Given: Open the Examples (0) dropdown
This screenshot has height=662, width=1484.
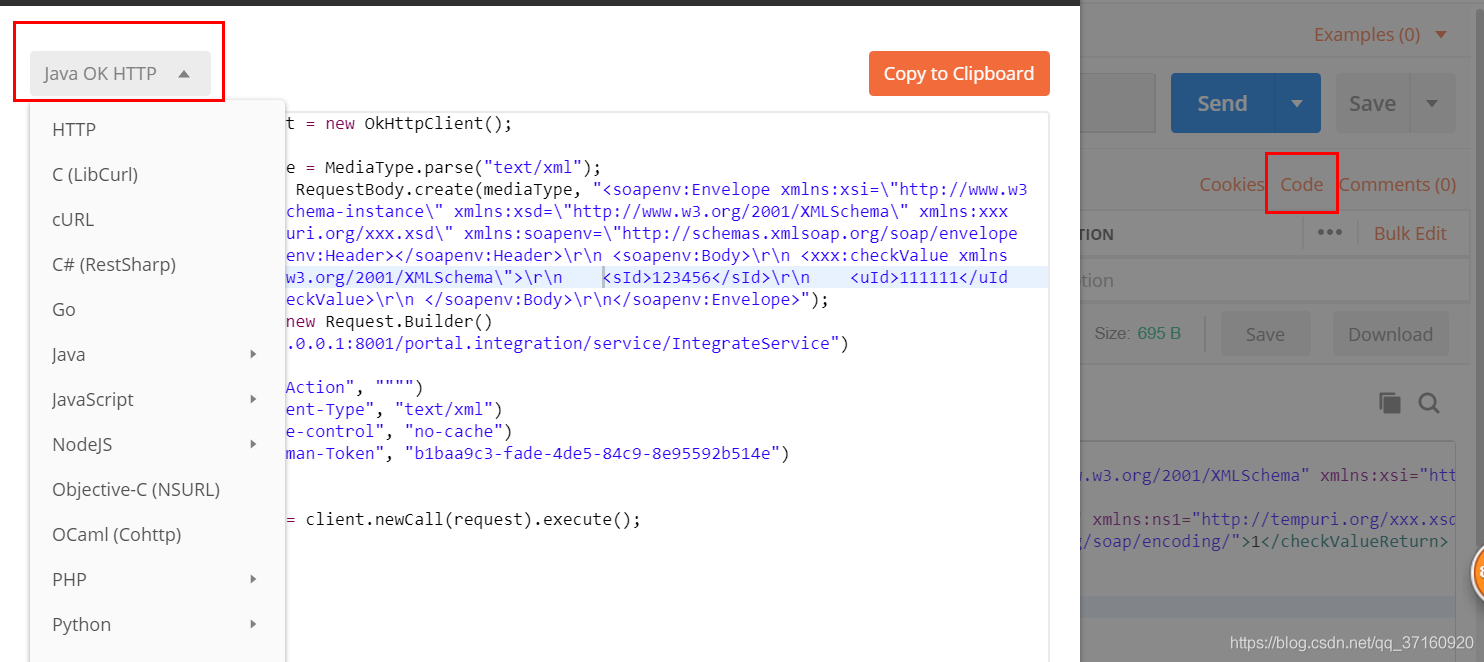Looking at the screenshot, I should pos(1380,35).
